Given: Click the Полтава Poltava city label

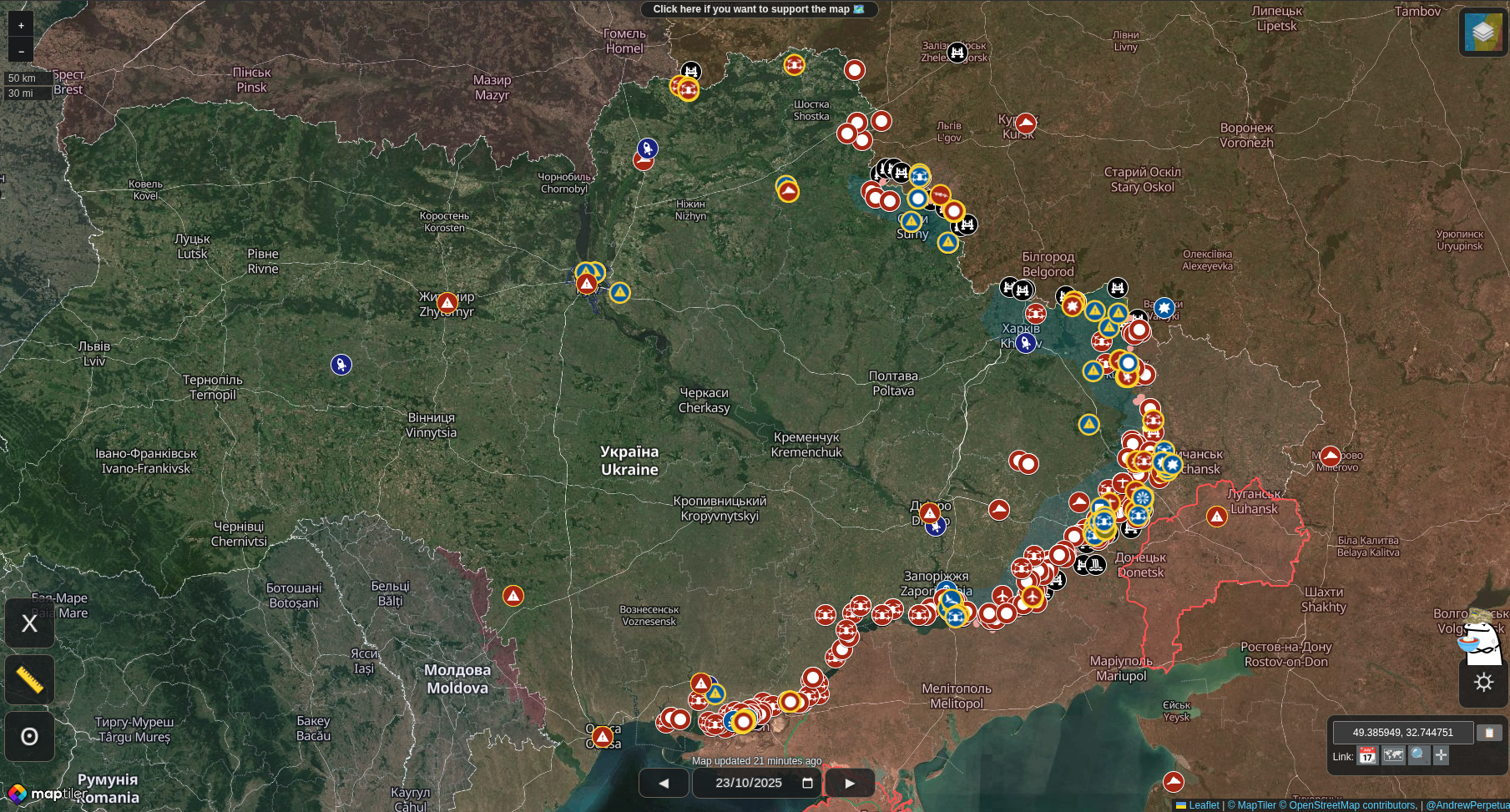Looking at the screenshot, I should point(893,383).
